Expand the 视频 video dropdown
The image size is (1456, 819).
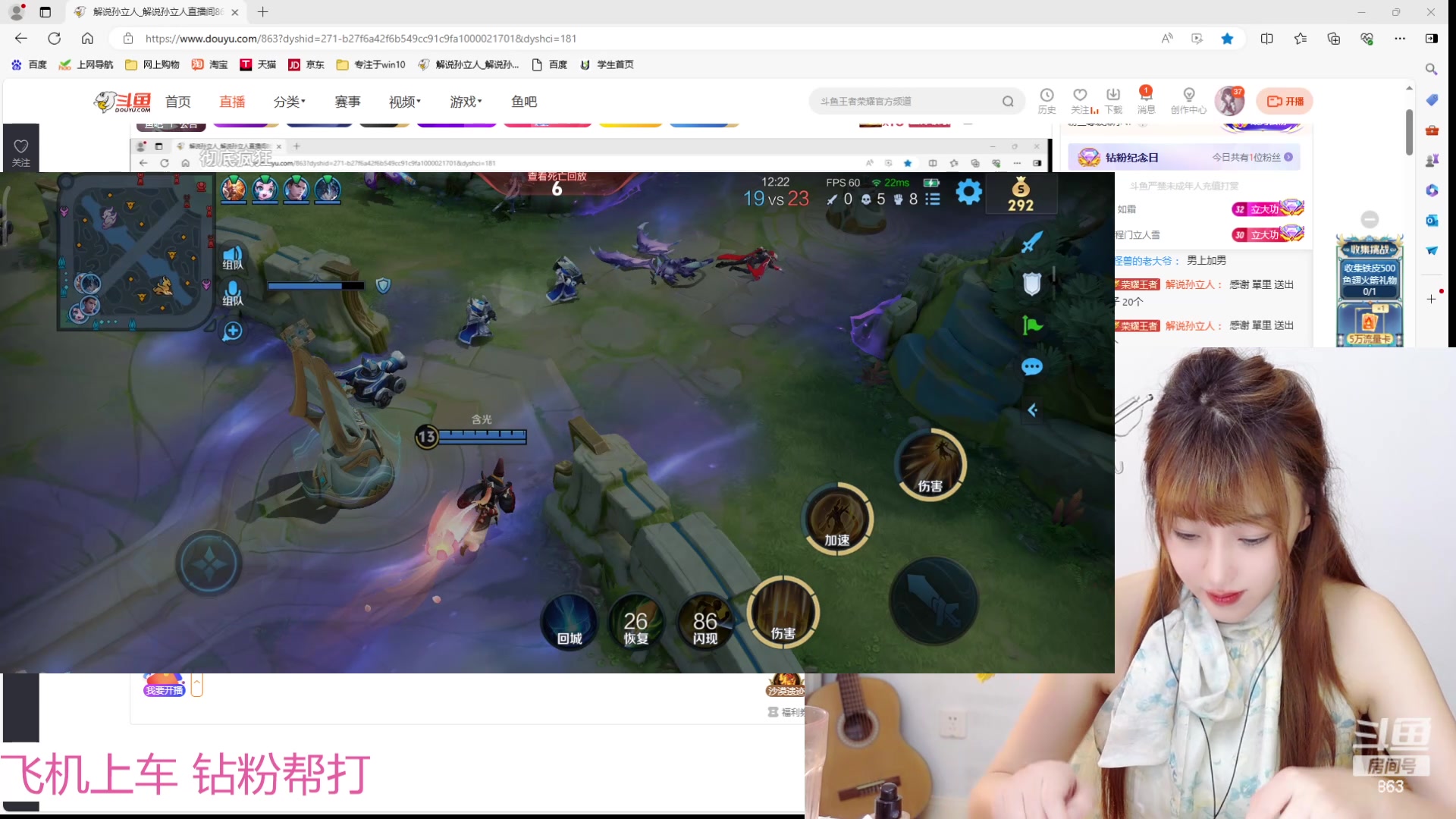coord(405,102)
